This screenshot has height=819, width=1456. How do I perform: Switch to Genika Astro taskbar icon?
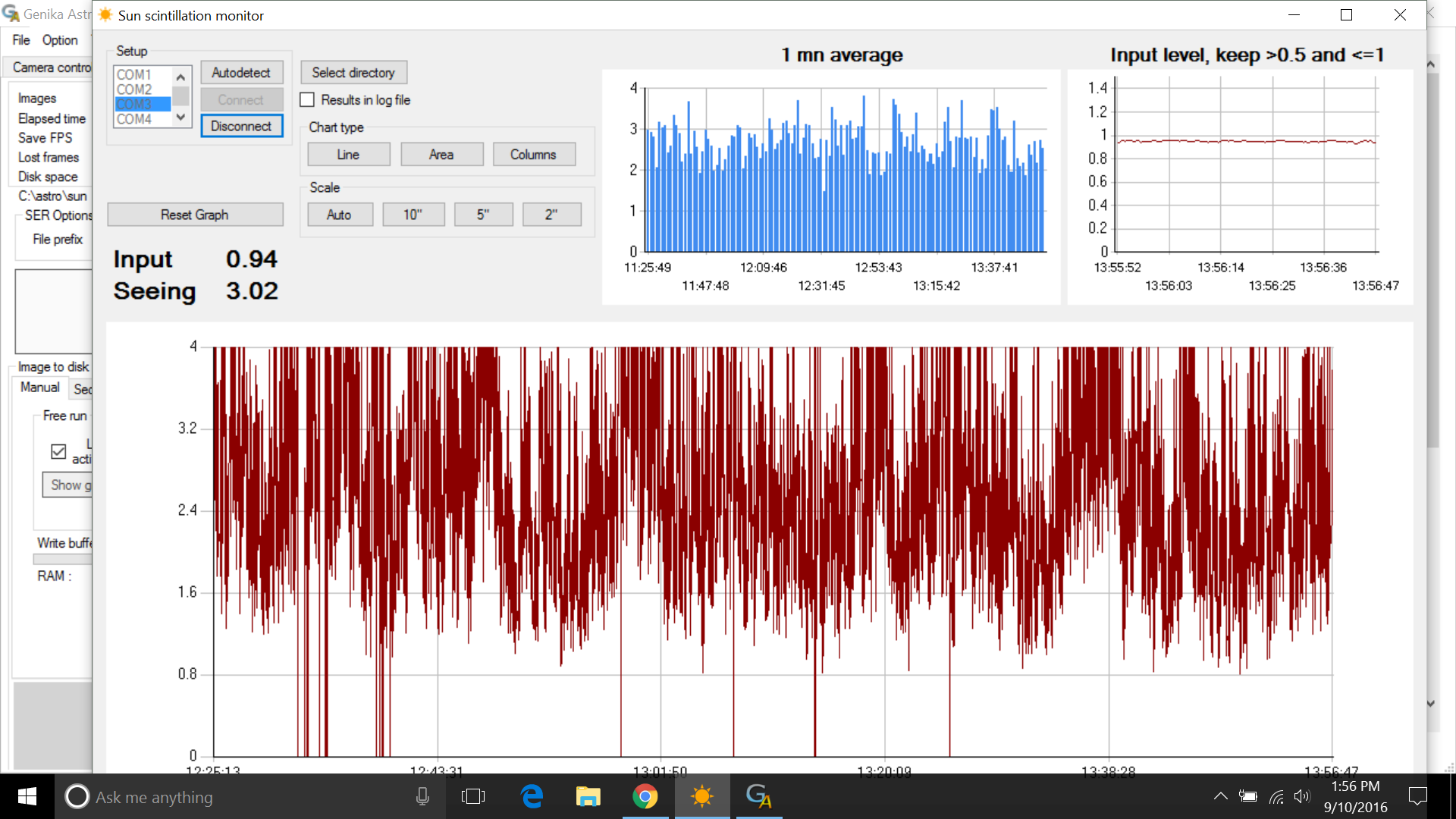coord(758,796)
